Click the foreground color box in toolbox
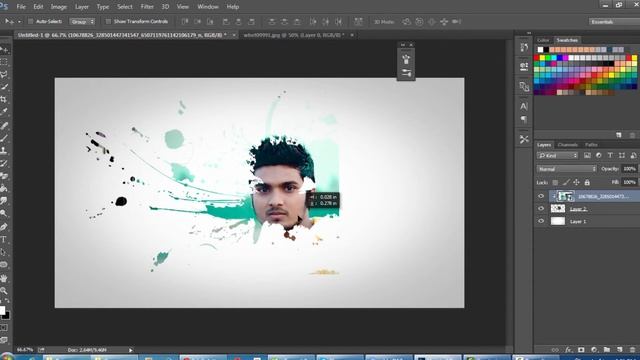This screenshot has width=640, height=360. click(x=2, y=311)
